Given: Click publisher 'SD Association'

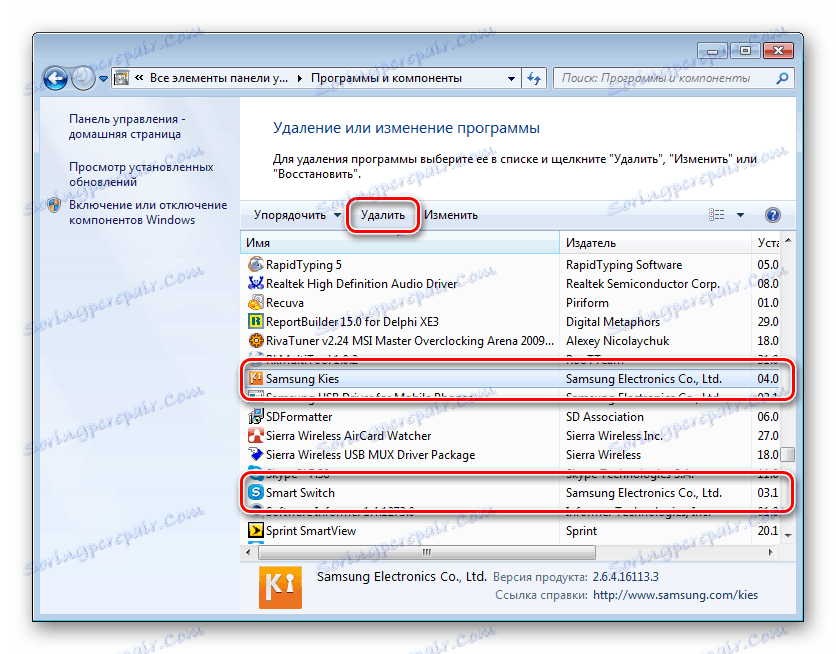Looking at the screenshot, I should pyautogui.click(x=605, y=417).
